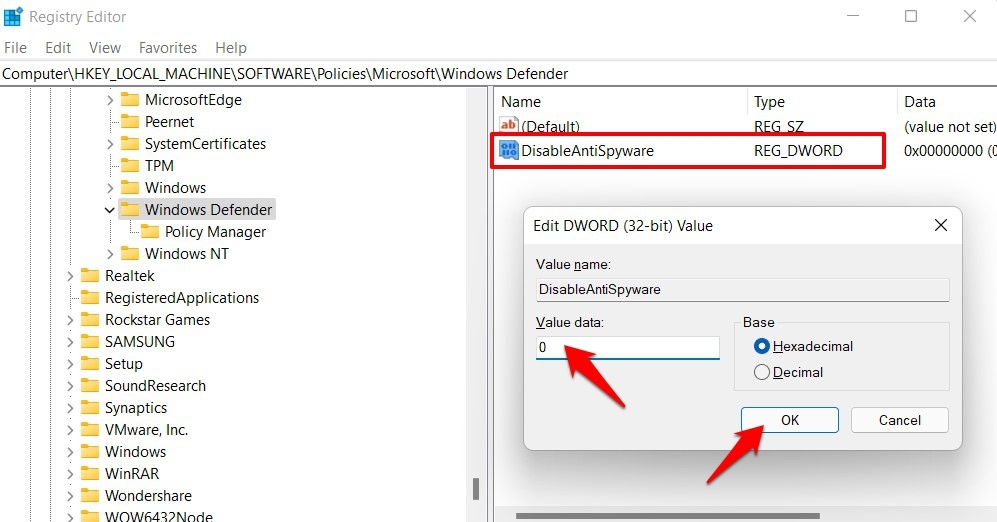Image resolution: width=997 pixels, height=522 pixels.
Task: Expand the MicrosoftEdge key
Action: tap(109, 100)
